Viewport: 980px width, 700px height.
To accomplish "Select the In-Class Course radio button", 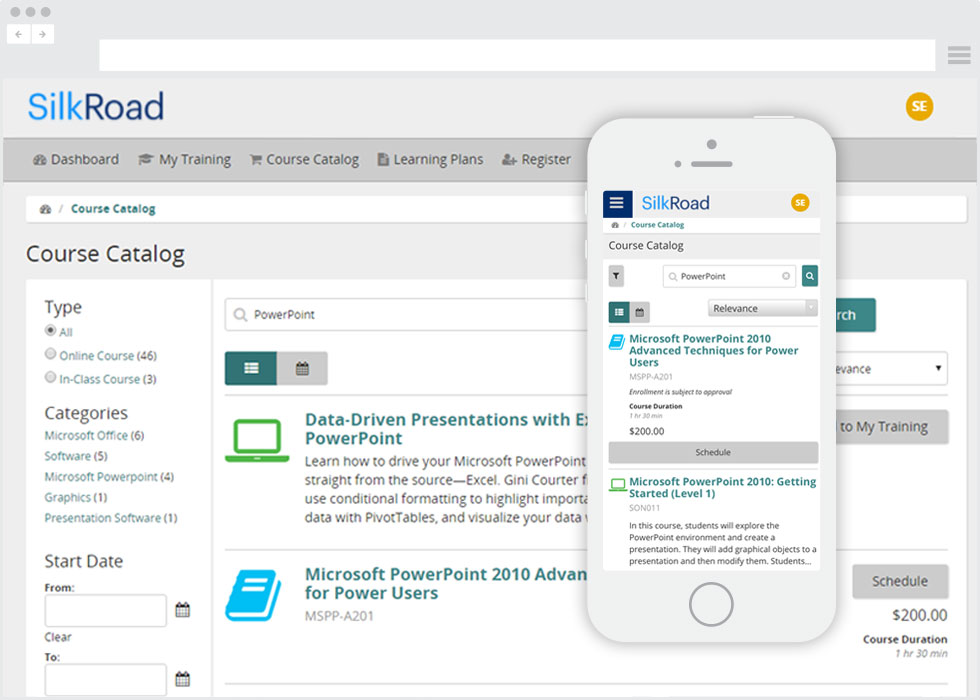I will 50,377.
